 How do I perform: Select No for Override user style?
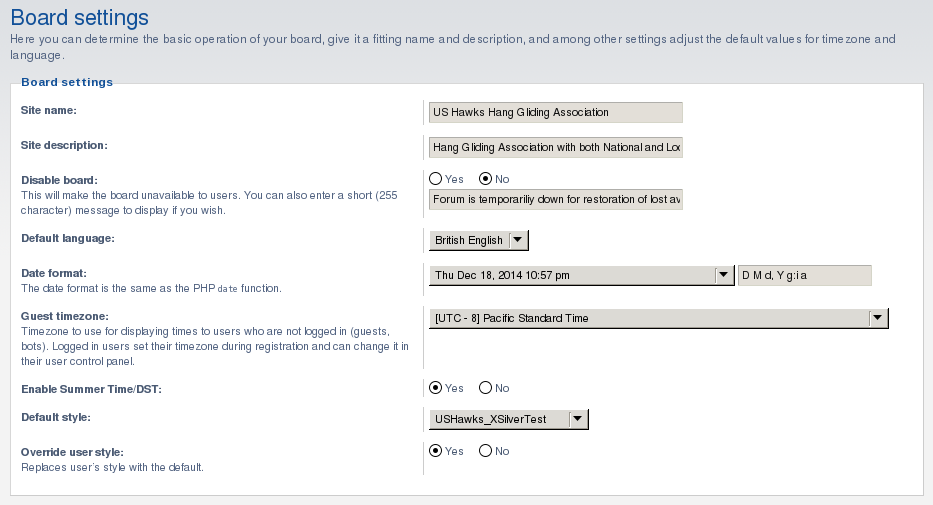(x=486, y=451)
